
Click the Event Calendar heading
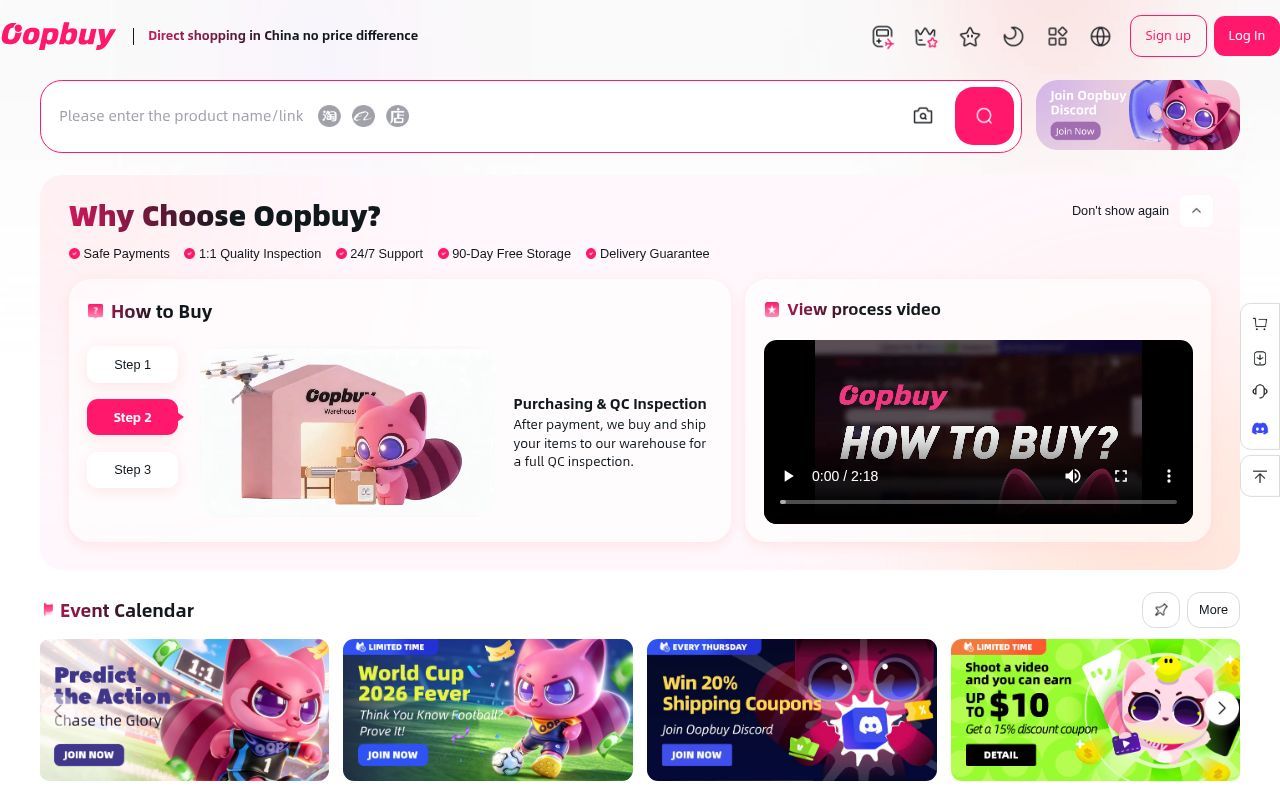(127, 611)
